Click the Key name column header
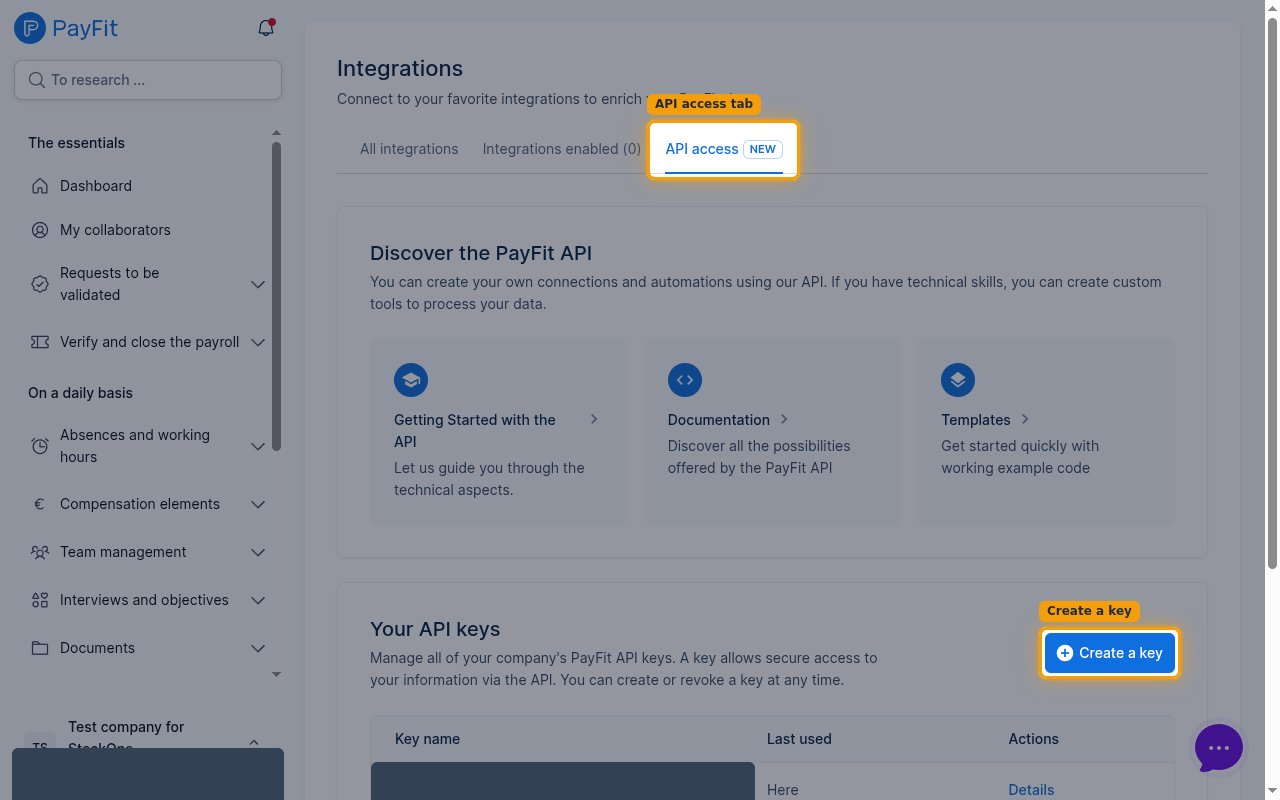The image size is (1280, 800). pos(428,739)
